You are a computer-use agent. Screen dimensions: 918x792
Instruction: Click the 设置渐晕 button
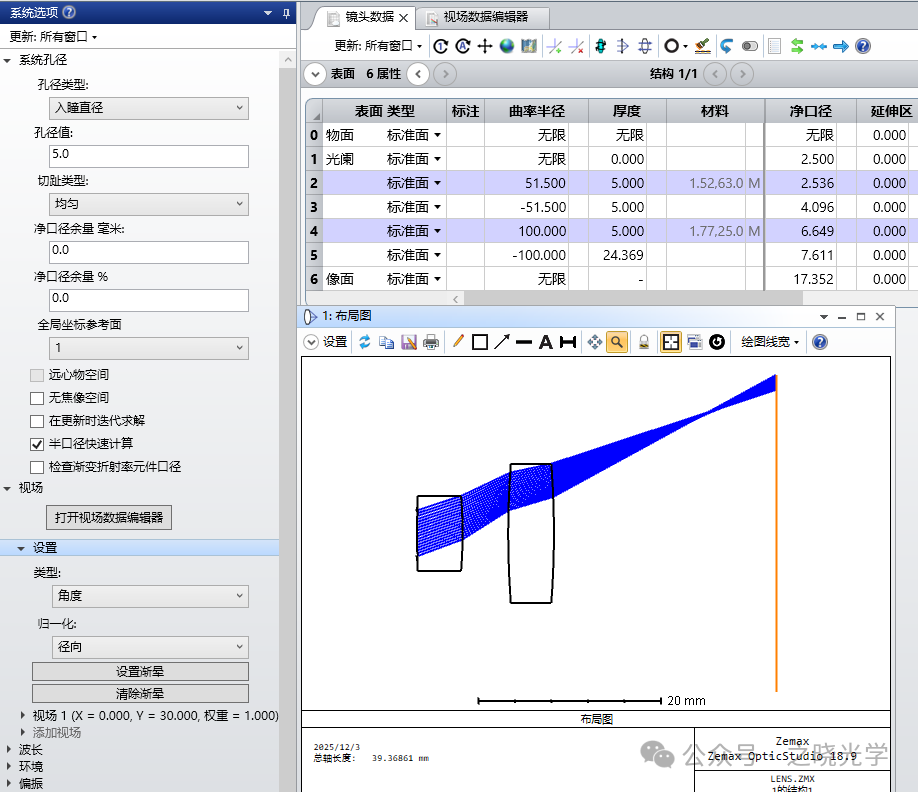[140, 671]
